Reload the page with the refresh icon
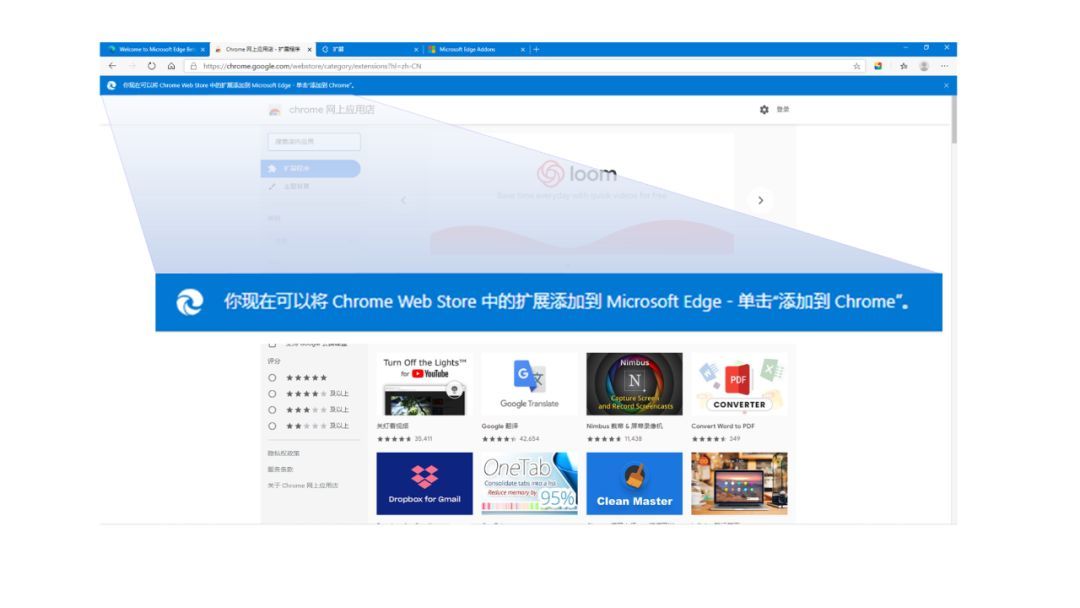Viewport: 1080px width, 608px height. tap(152, 66)
